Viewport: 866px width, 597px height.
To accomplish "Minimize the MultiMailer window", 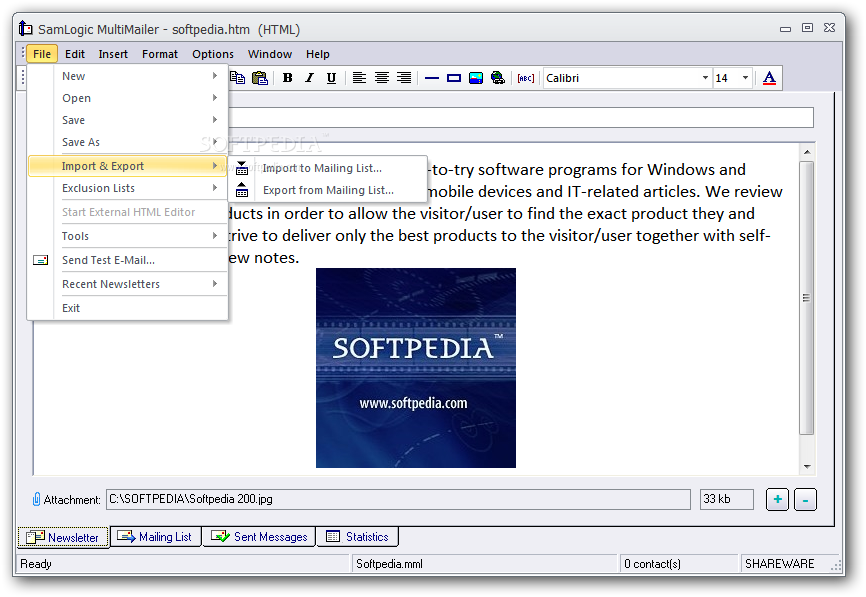I will point(785,29).
